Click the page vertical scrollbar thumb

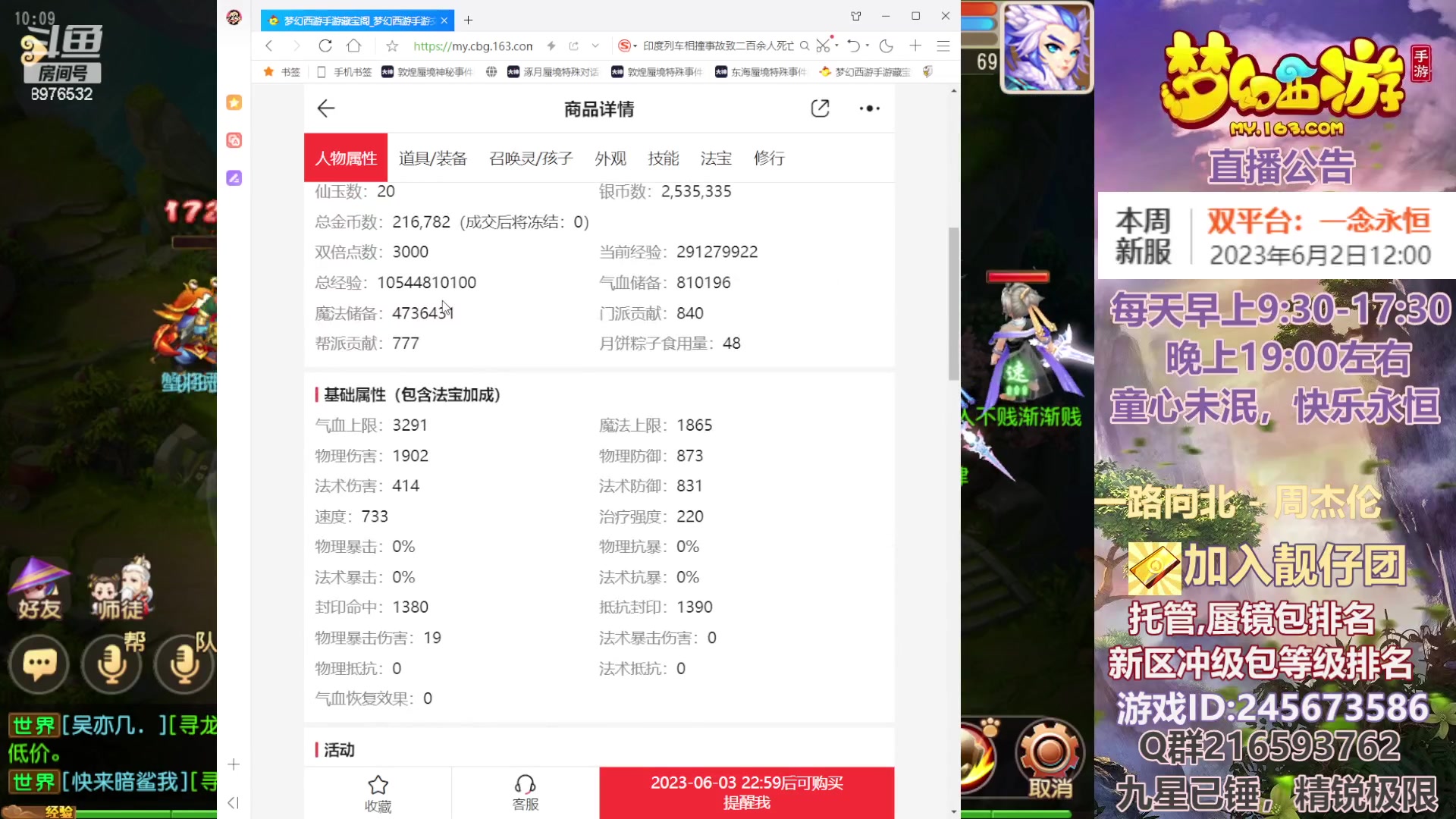click(x=953, y=303)
